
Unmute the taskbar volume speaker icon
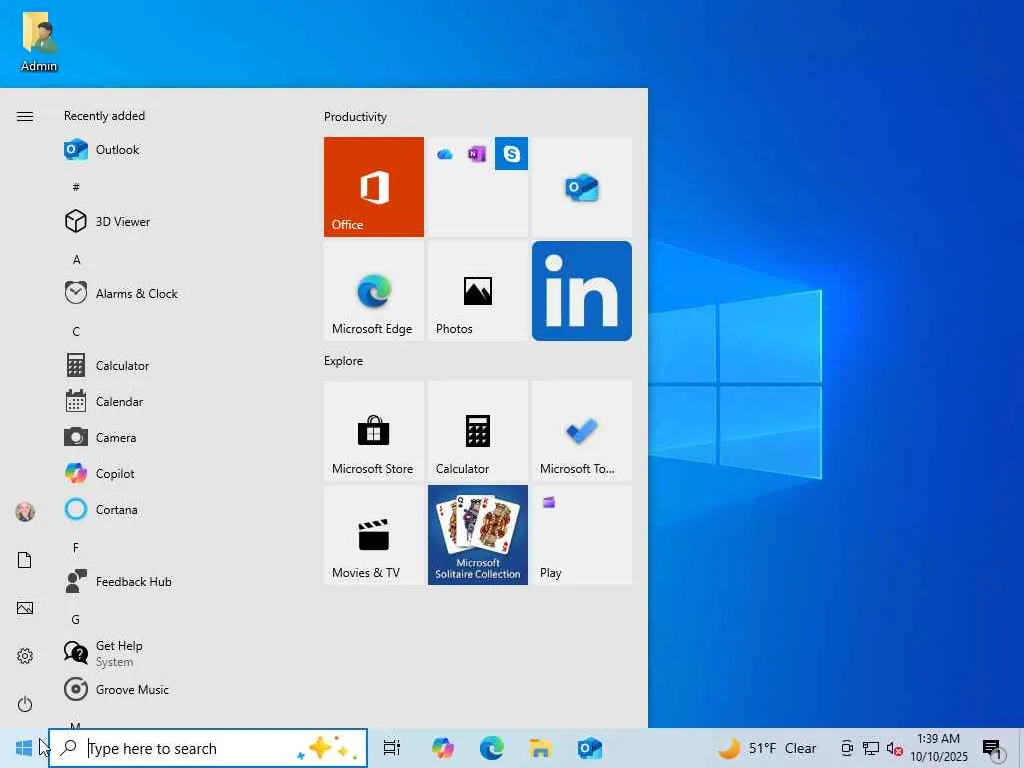(x=895, y=748)
